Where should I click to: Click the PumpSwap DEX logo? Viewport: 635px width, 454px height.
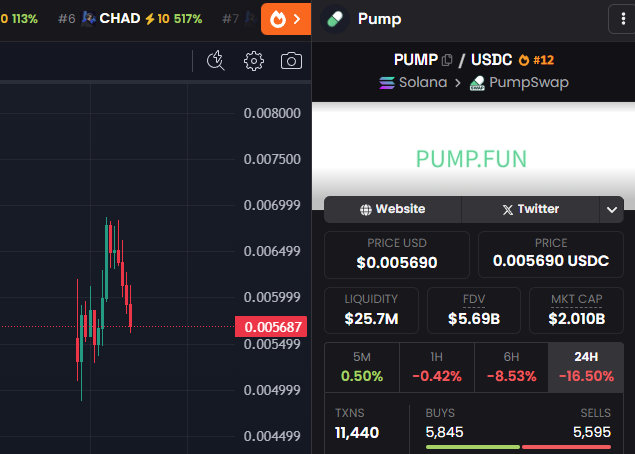[x=477, y=83]
